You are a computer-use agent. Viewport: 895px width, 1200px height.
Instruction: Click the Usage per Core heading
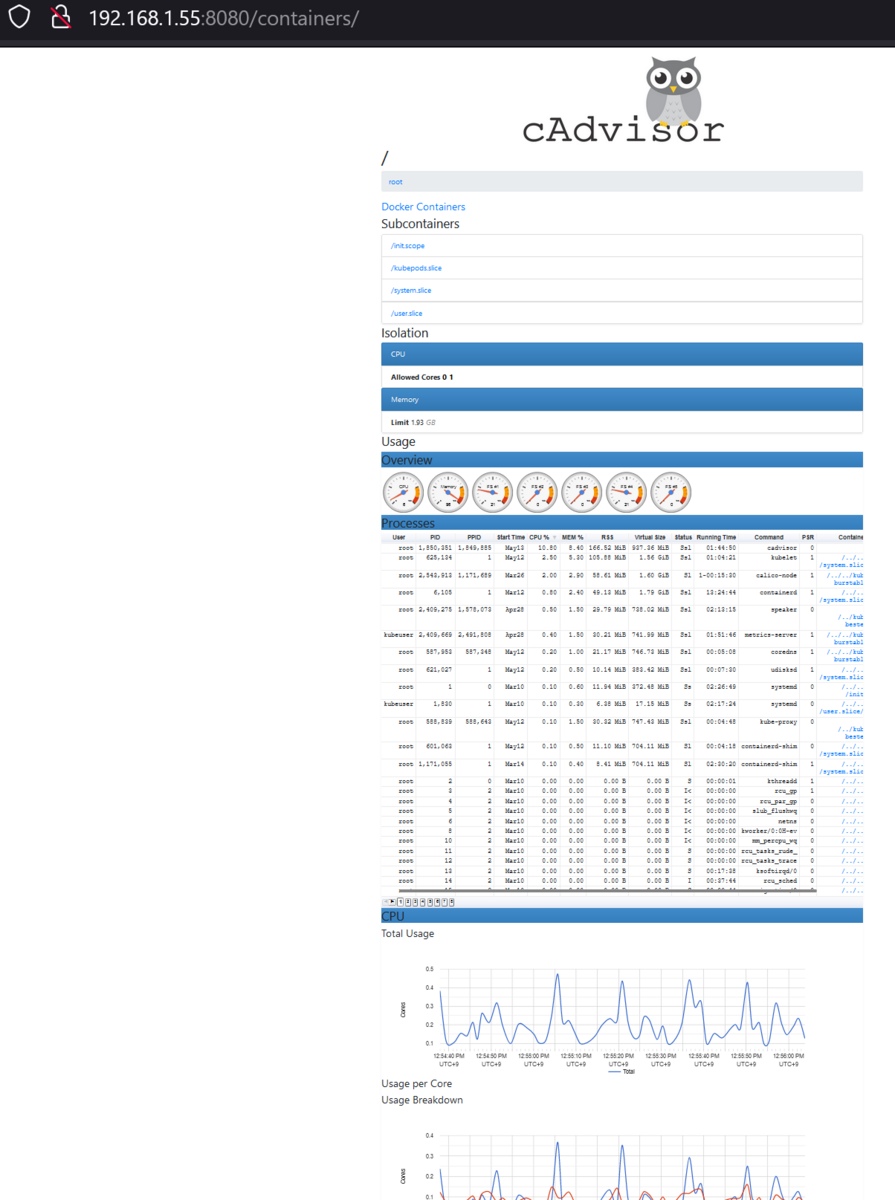(417, 1084)
